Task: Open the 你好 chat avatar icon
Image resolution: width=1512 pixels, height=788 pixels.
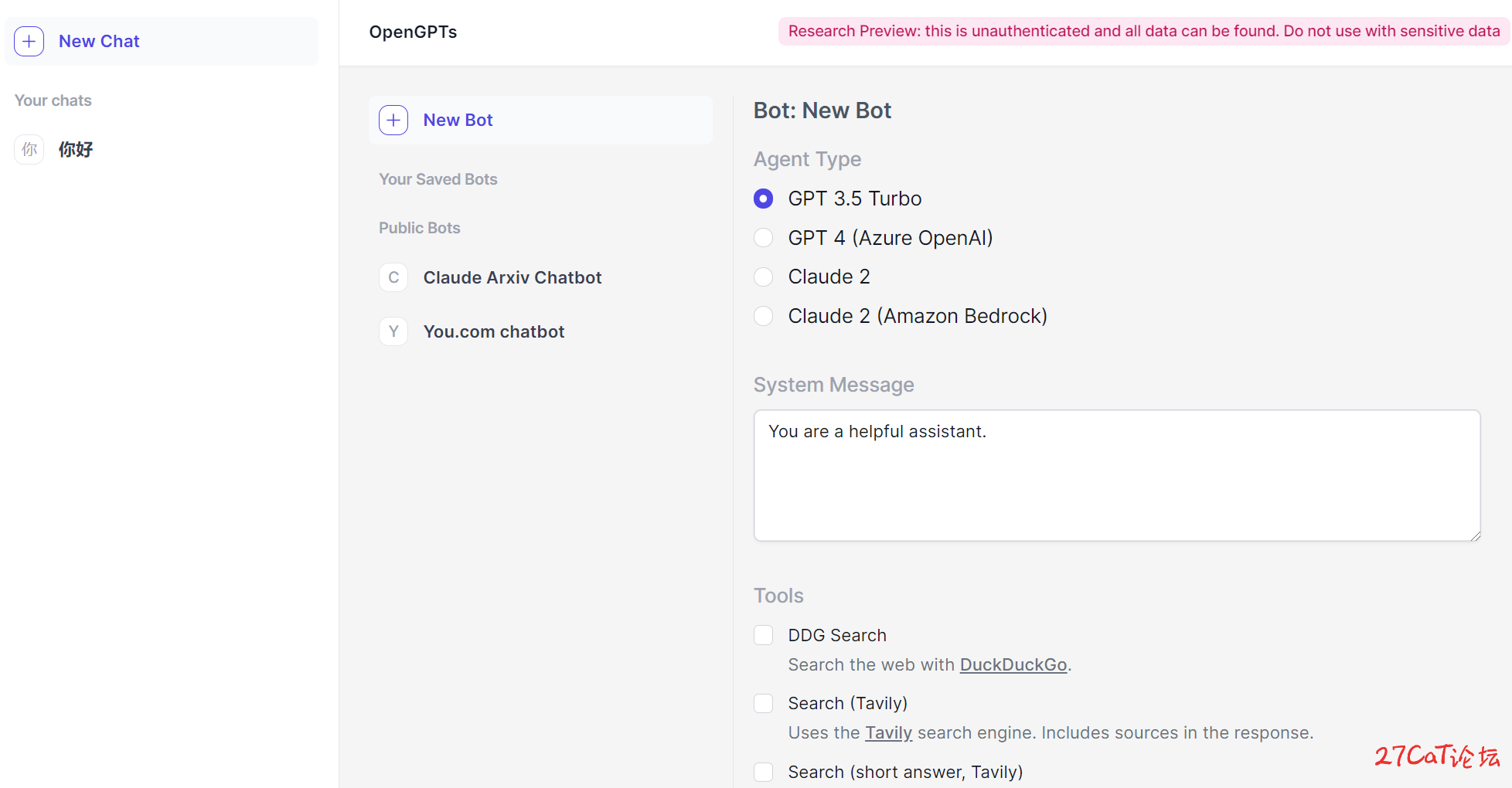Action: [x=29, y=149]
